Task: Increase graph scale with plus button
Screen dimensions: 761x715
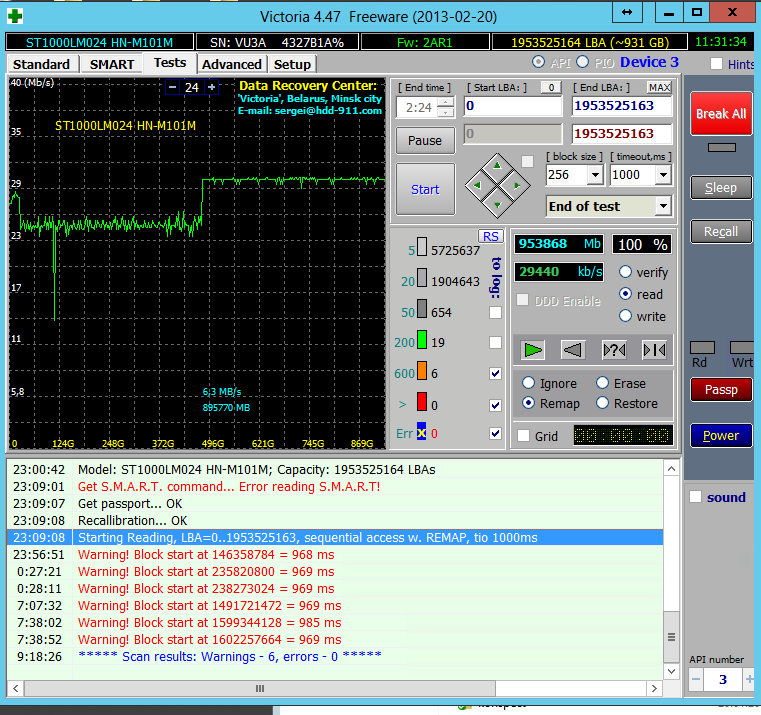Action: point(212,87)
